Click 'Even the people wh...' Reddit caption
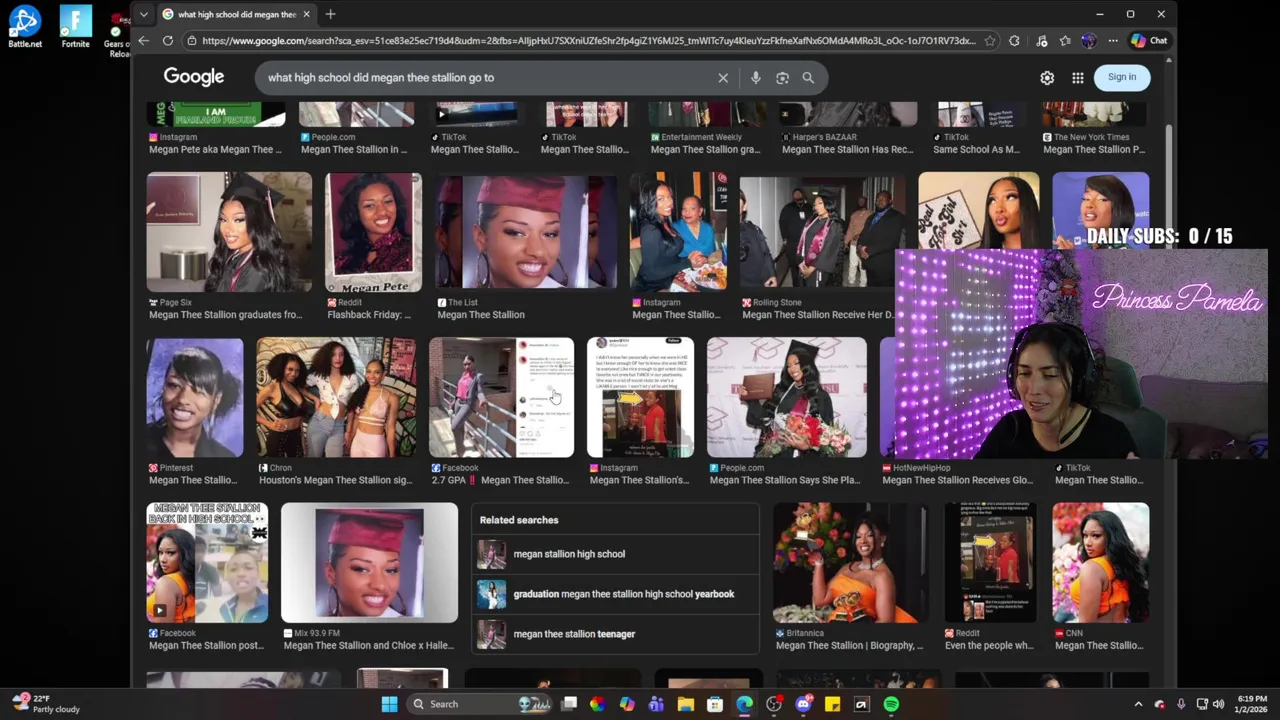The width and height of the screenshot is (1280, 720). pos(989,646)
